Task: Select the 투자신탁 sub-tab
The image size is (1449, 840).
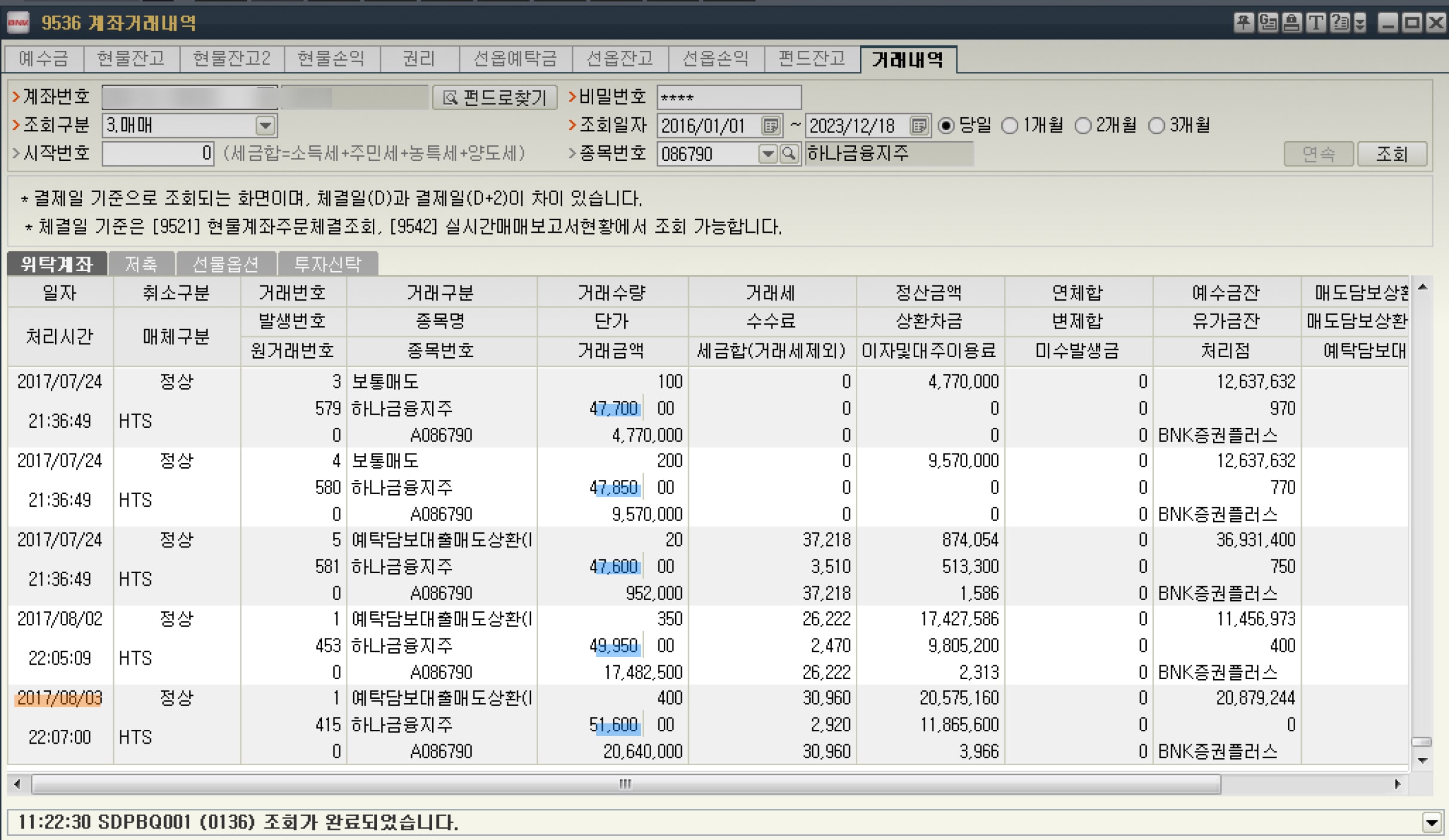Action: point(328,264)
